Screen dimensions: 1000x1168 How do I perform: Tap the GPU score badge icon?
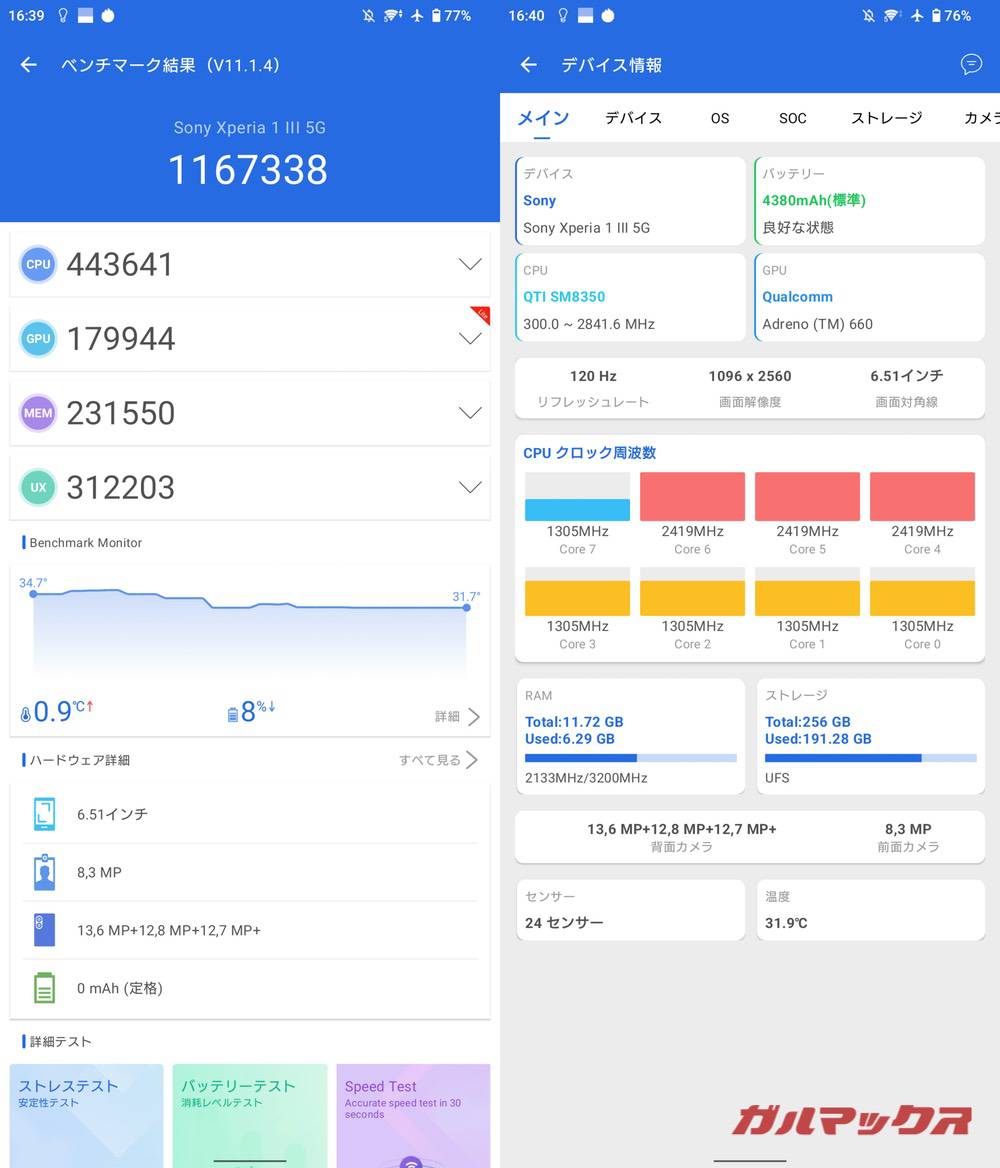point(38,339)
